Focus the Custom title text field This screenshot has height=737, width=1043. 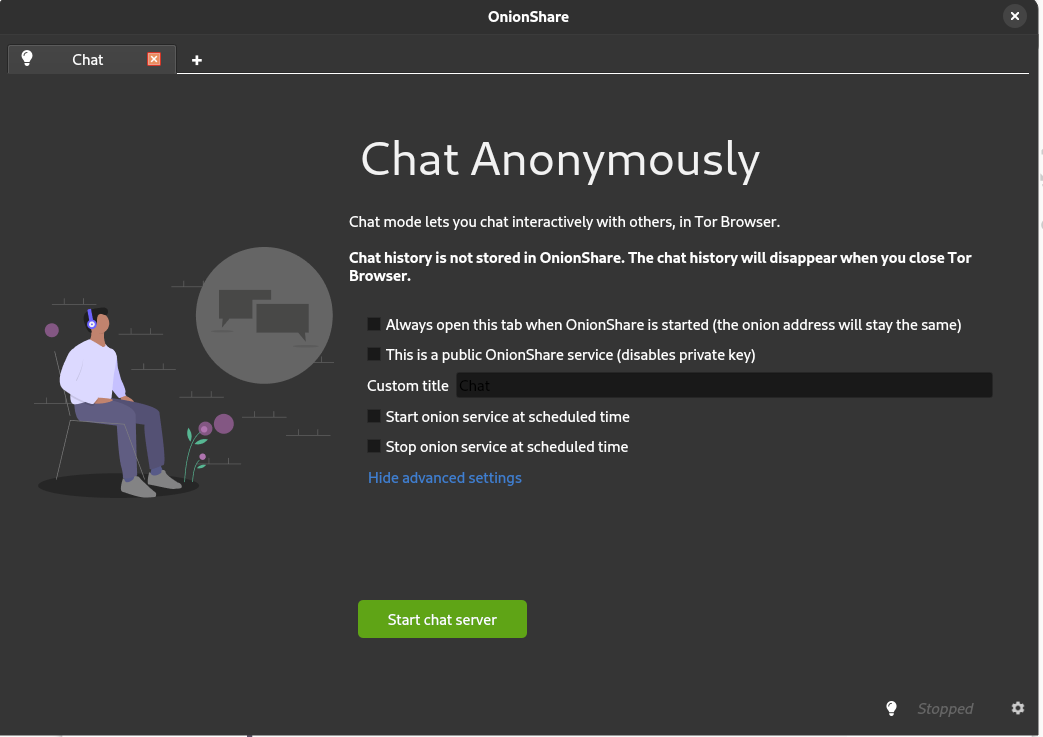(x=724, y=385)
